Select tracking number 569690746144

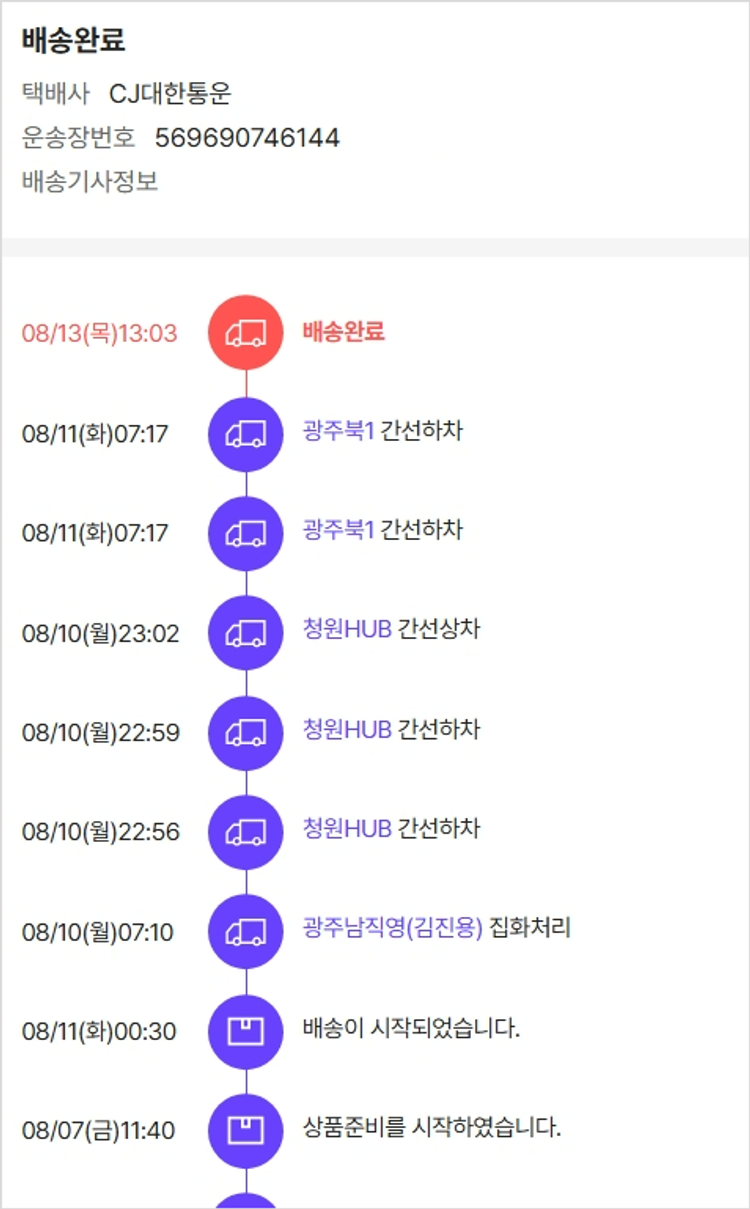(247, 137)
